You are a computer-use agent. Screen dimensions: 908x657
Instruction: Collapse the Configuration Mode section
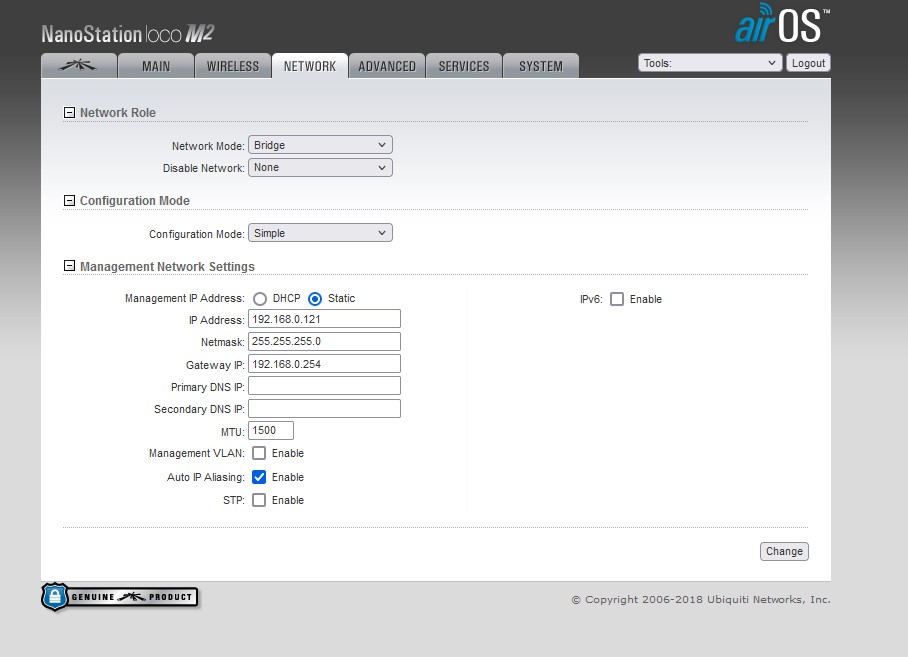tap(69, 200)
